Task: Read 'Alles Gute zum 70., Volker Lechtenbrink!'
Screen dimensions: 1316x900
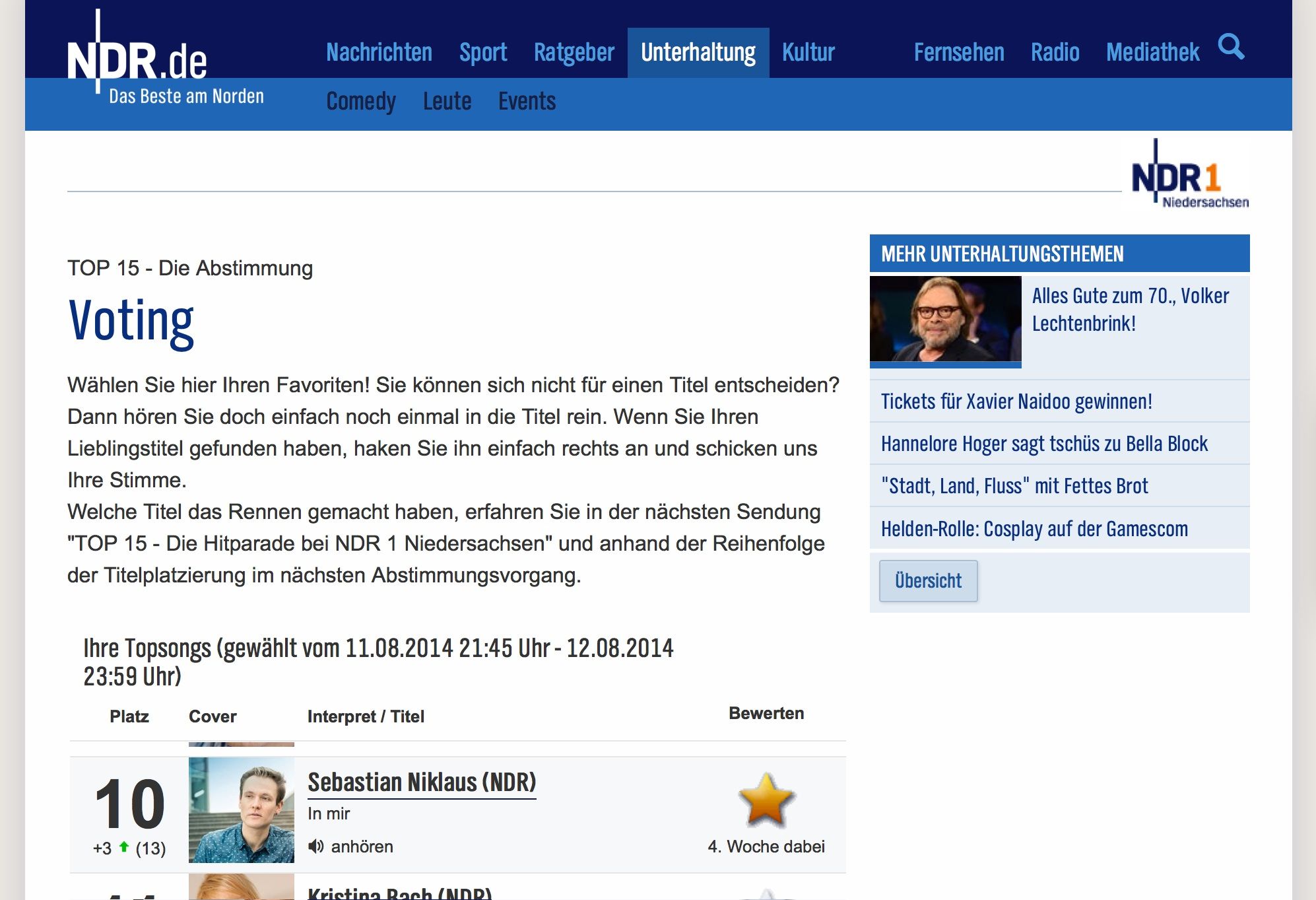Action: [x=1131, y=310]
